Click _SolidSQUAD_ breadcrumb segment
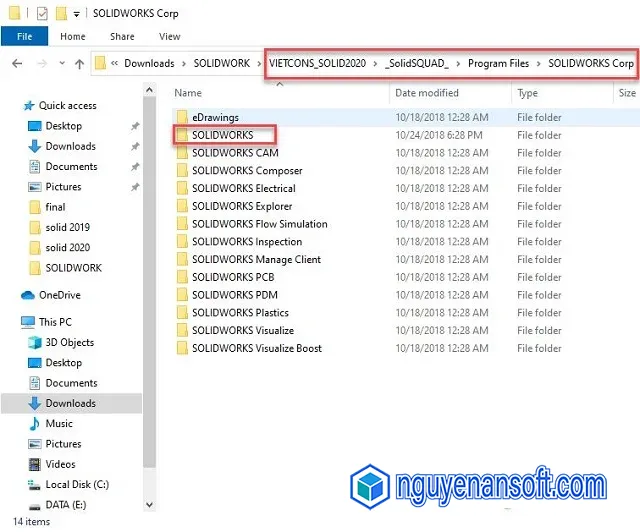Screen dimensions: 640x532 [417, 63]
